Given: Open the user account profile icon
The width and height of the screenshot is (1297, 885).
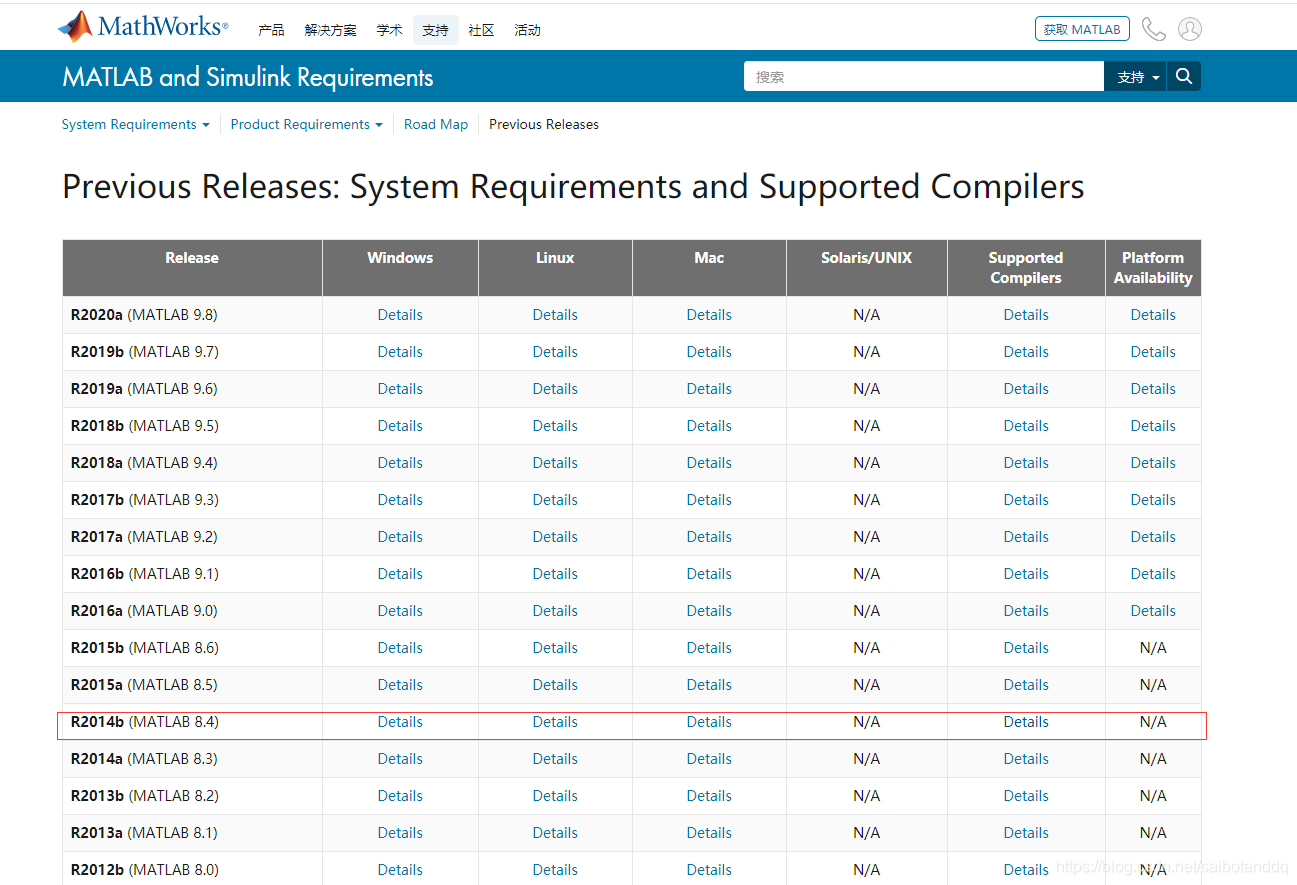Looking at the screenshot, I should [1189, 29].
